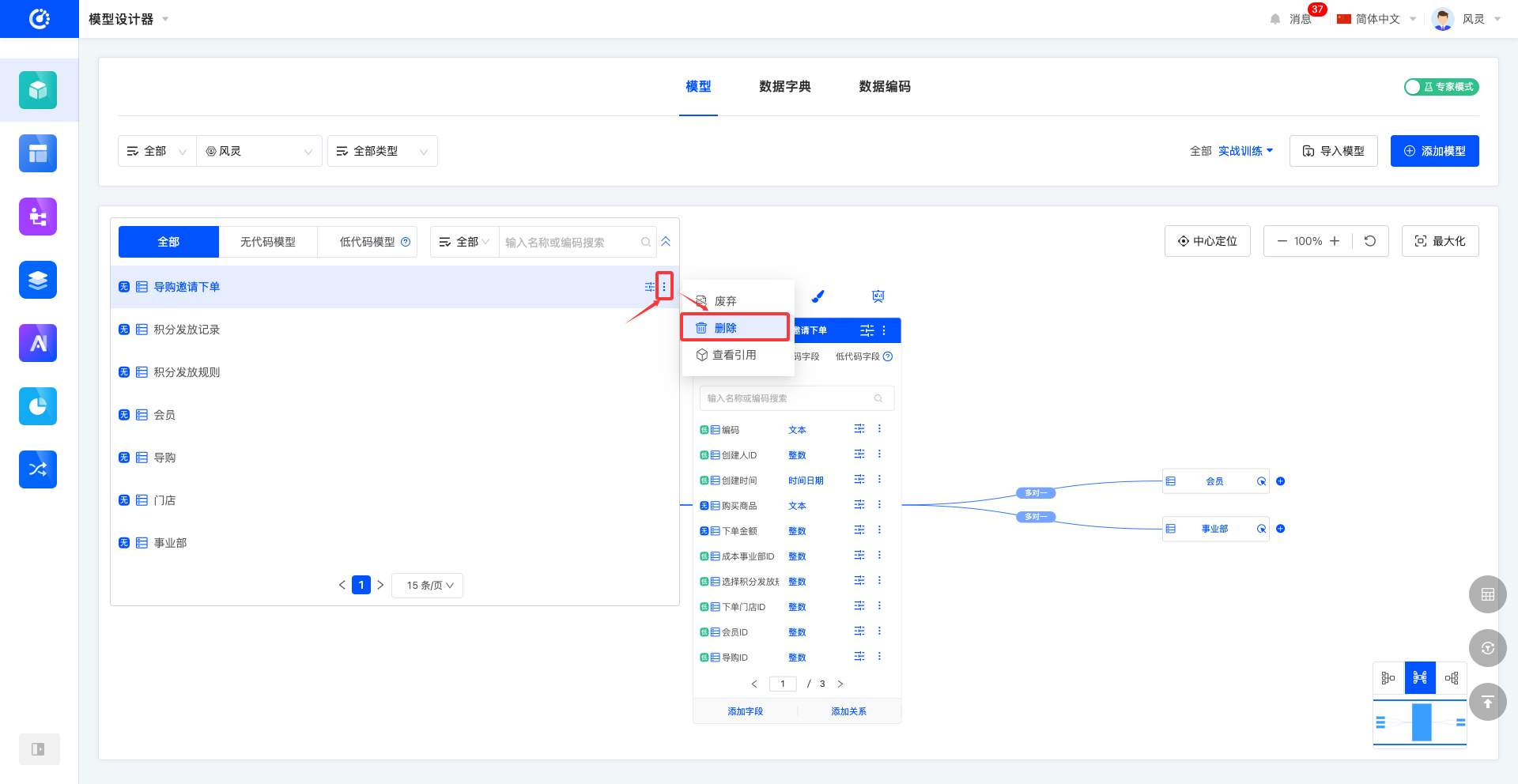This screenshot has width=1518, height=784.
Task: Select the 低代码模型 tab
Action: [x=368, y=242]
